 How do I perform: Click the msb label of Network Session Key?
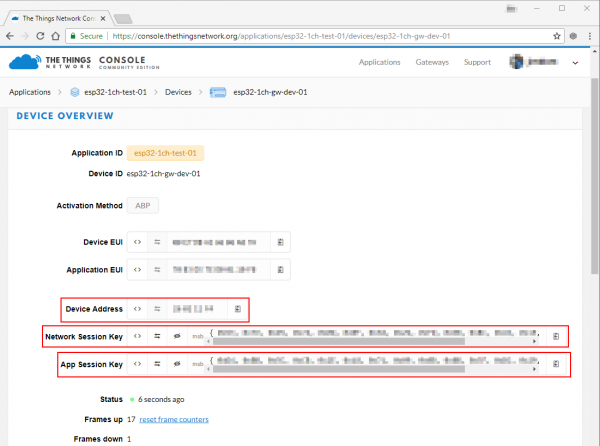tap(197, 336)
